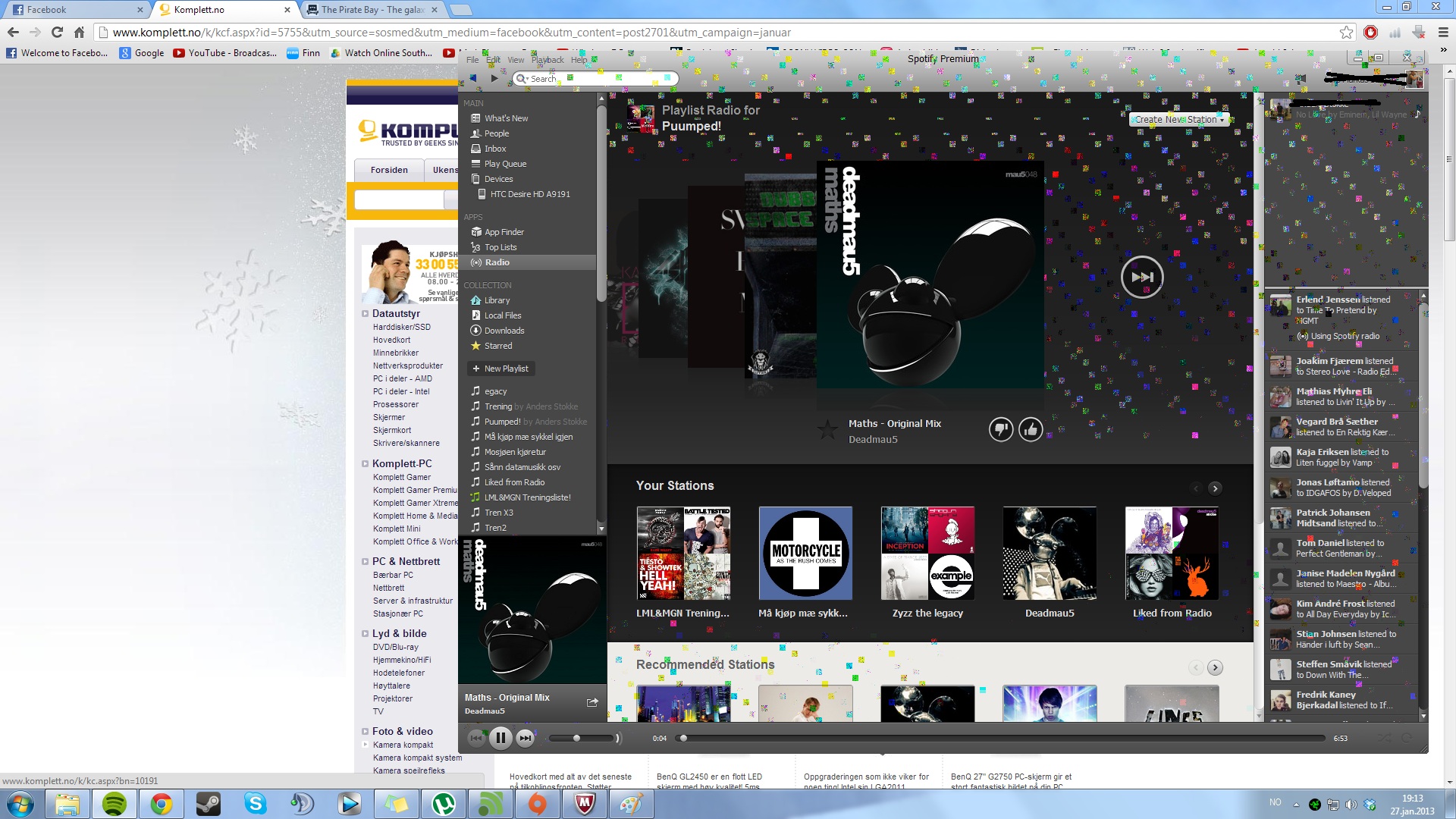Toggle shuffle mode in Spotify
The height and width of the screenshot is (819, 1456).
1385,738
